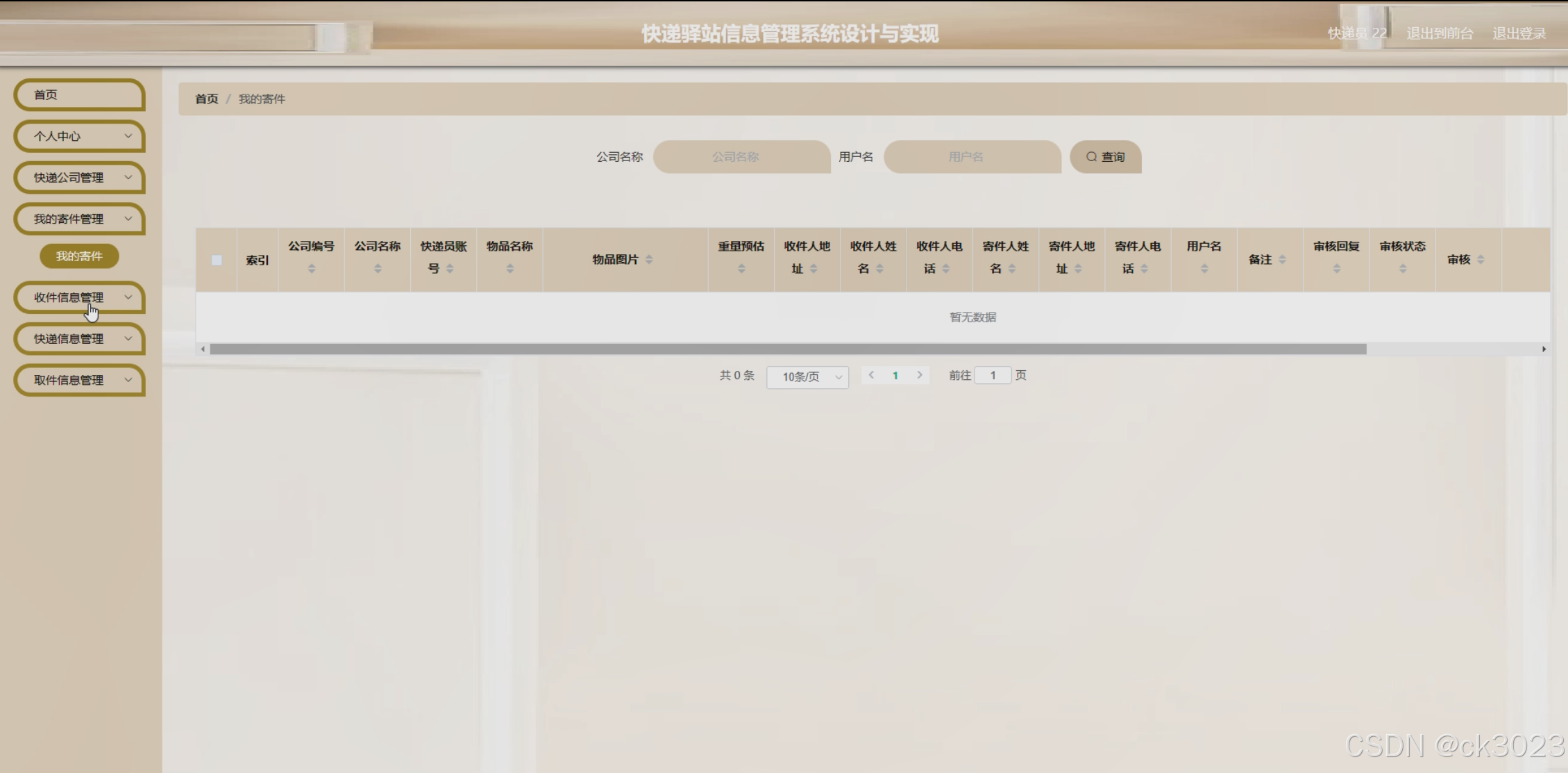The height and width of the screenshot is (773, 1568).
Task: Expand the 取件信息管理 menu
Action: (79, 380)
